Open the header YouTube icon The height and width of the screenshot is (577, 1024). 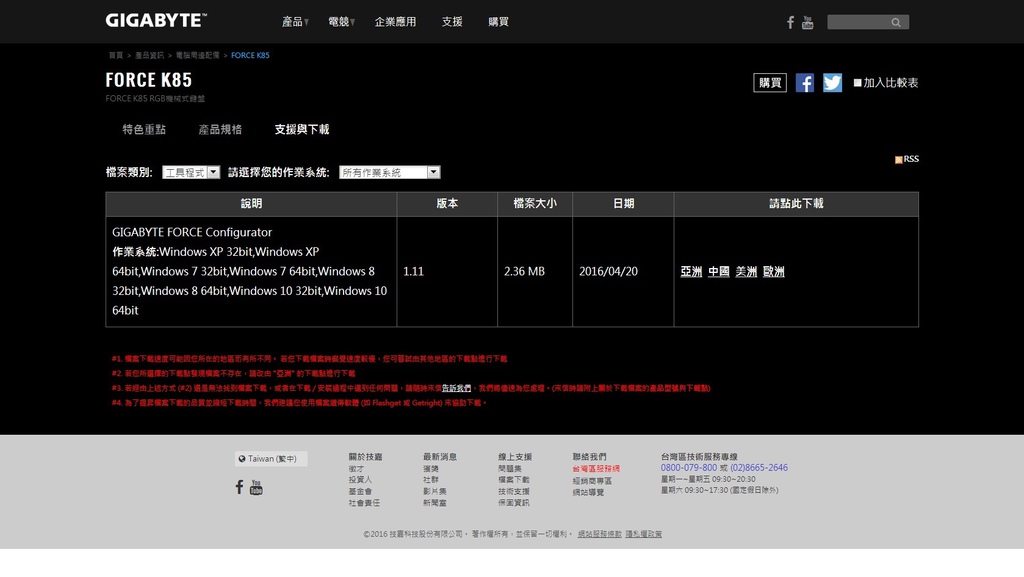808,23
